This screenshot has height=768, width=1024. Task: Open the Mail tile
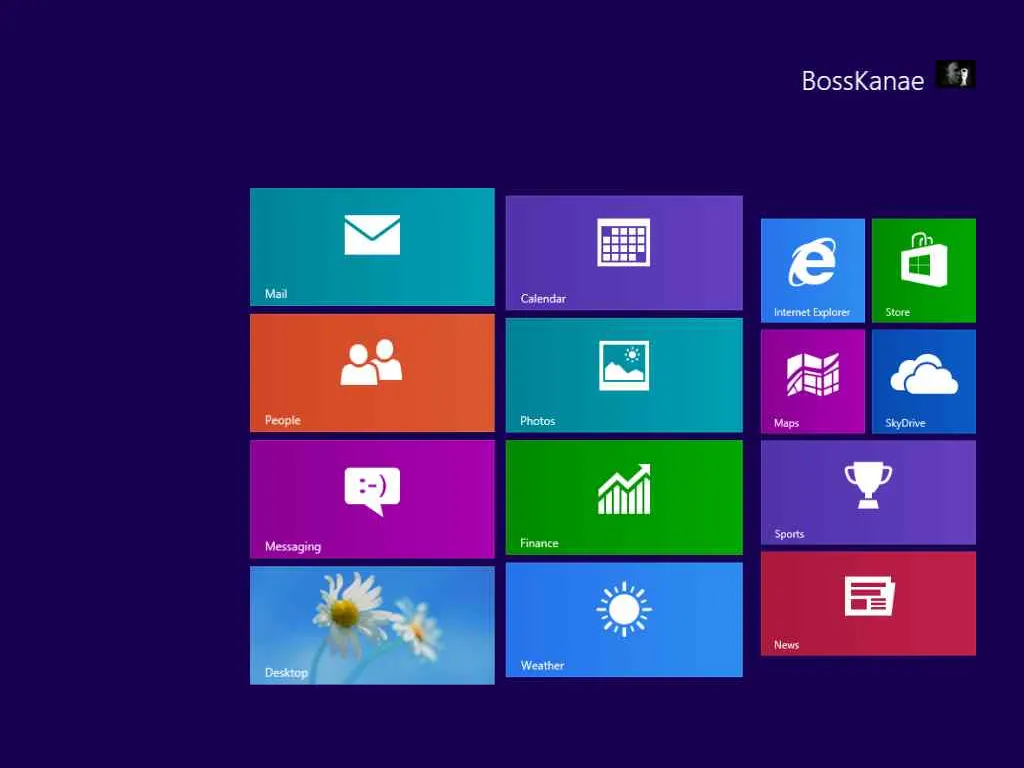[372, 247]
